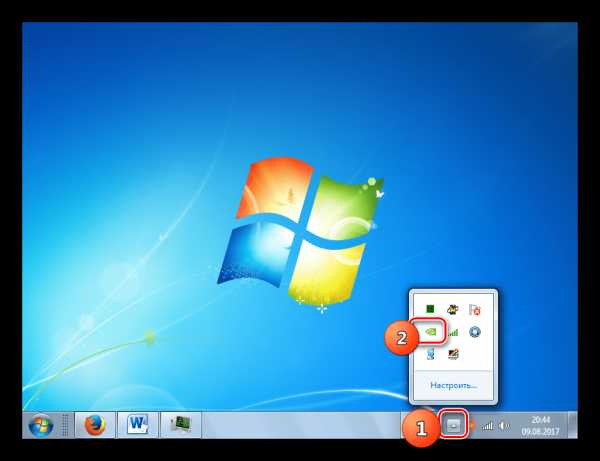Open the Настроить... link in tray popup

pos(453,385)
